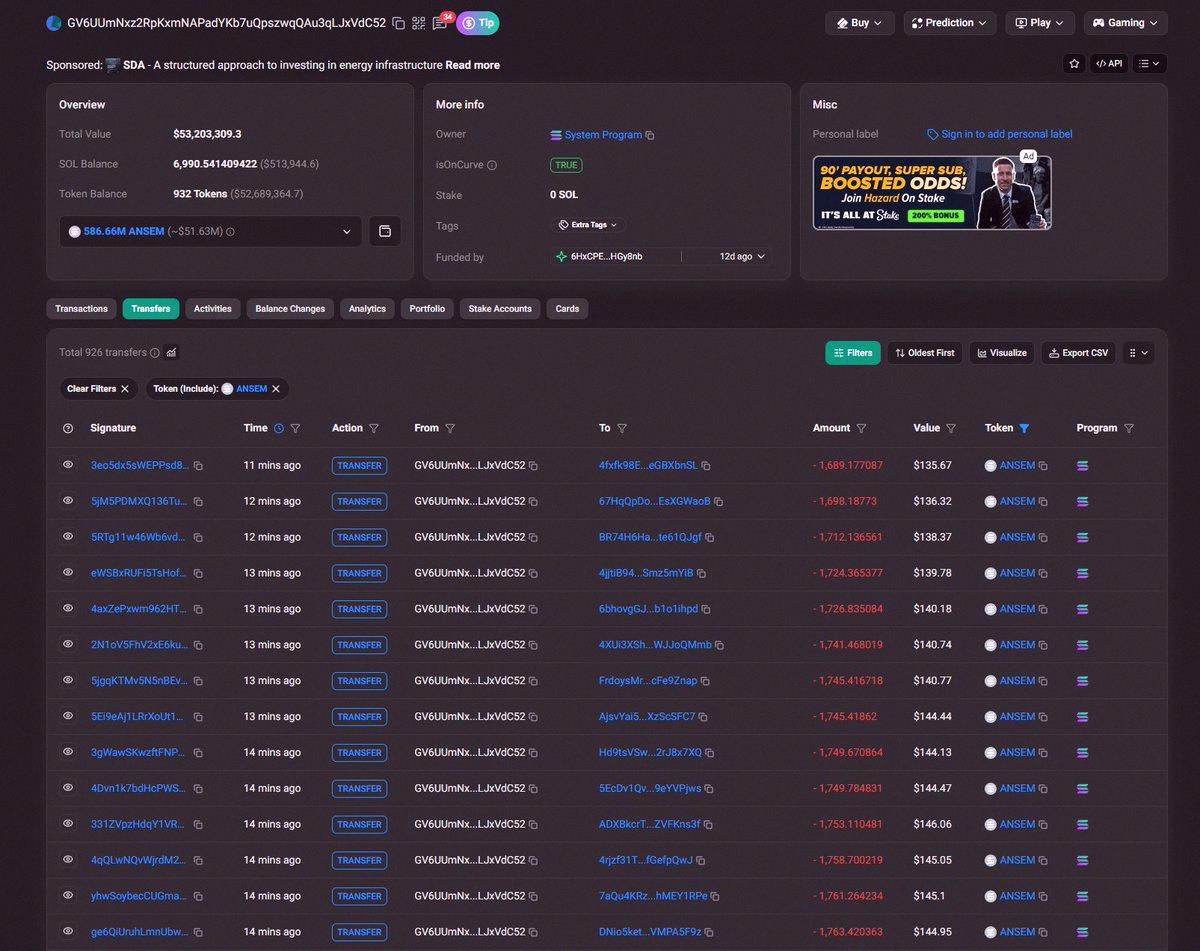1200x951 pixels.
Task: Open the active Token column filter
Action: pyautogui.click(x=1024, y=428)
